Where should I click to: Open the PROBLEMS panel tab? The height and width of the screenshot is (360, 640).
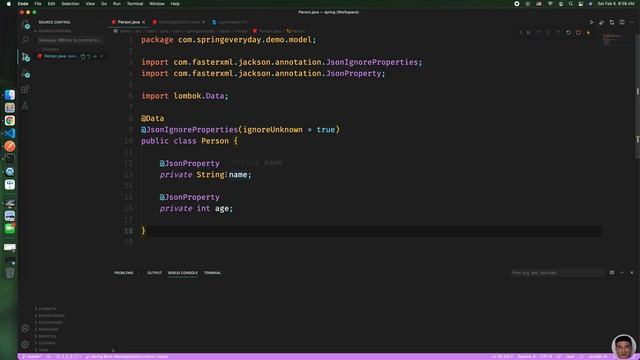tap(124, 273)
